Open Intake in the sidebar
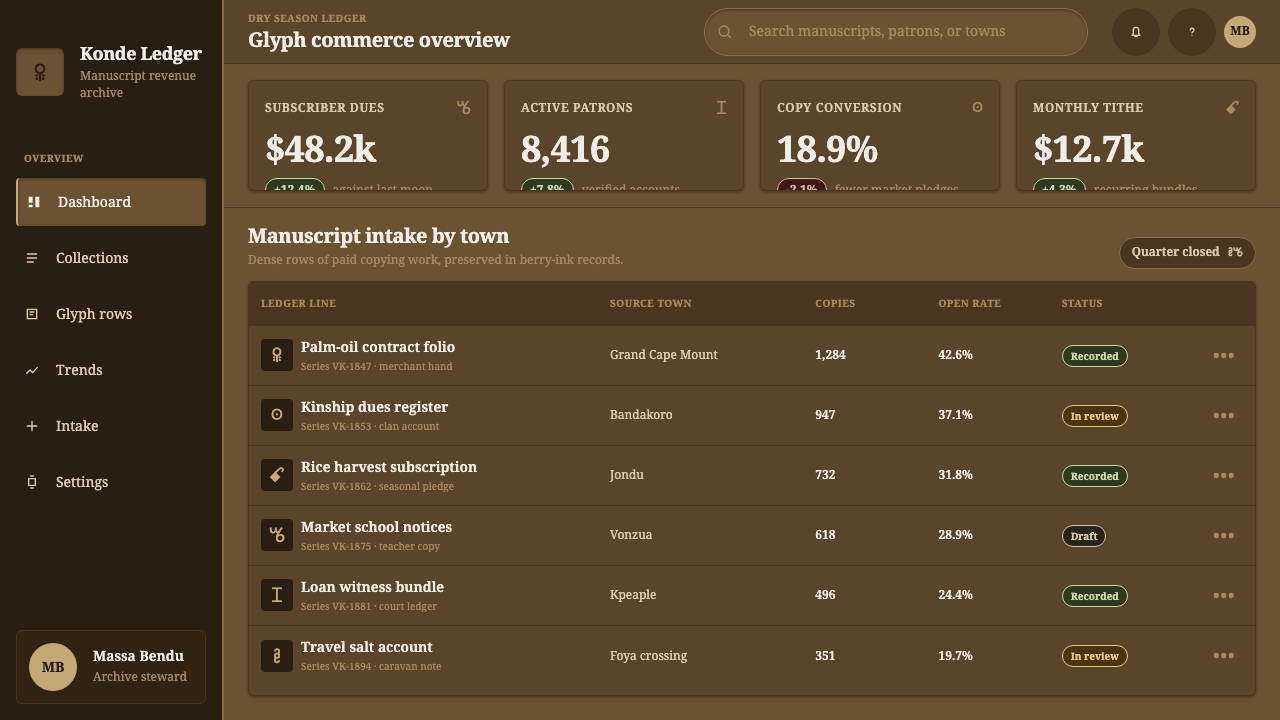 111,426
